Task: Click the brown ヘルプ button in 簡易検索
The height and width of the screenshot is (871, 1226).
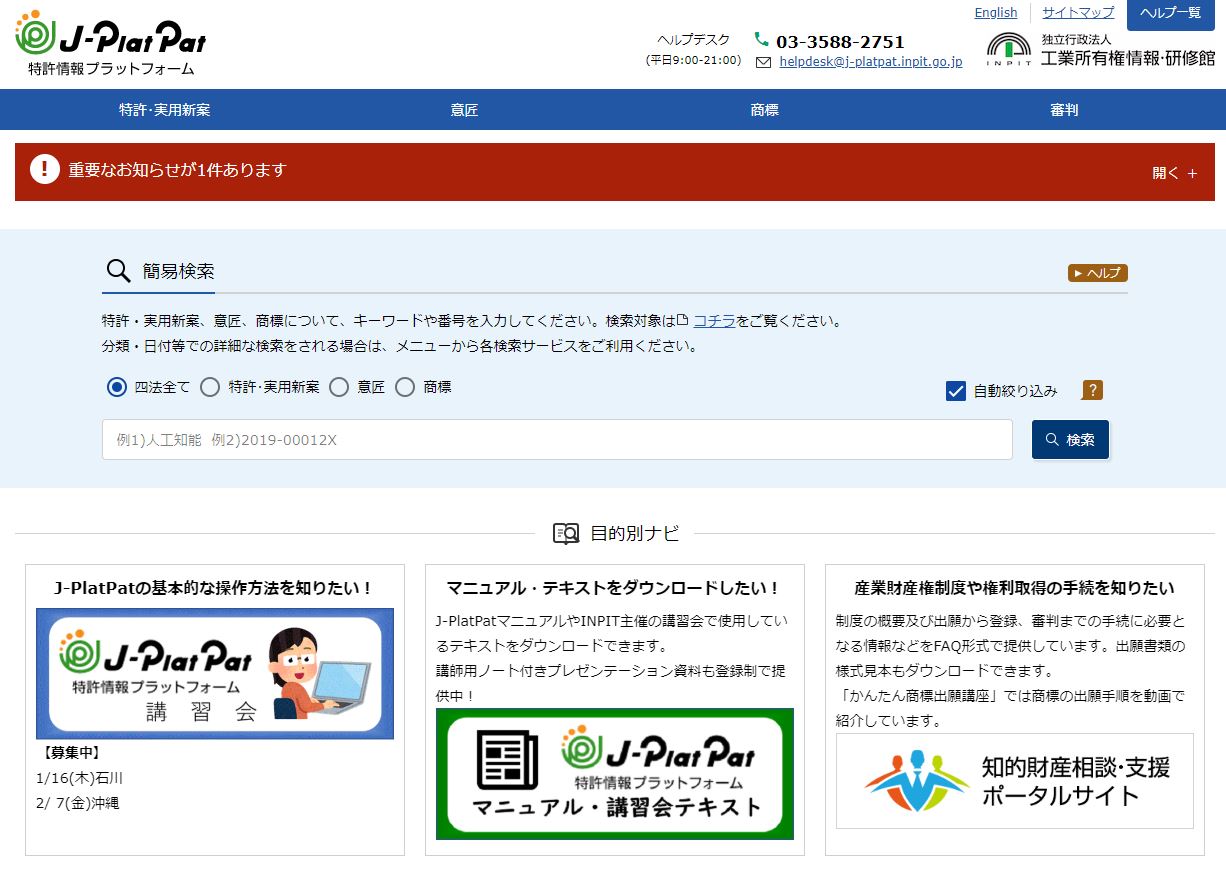Action: pyautogui.click(x=1098, y=273)
